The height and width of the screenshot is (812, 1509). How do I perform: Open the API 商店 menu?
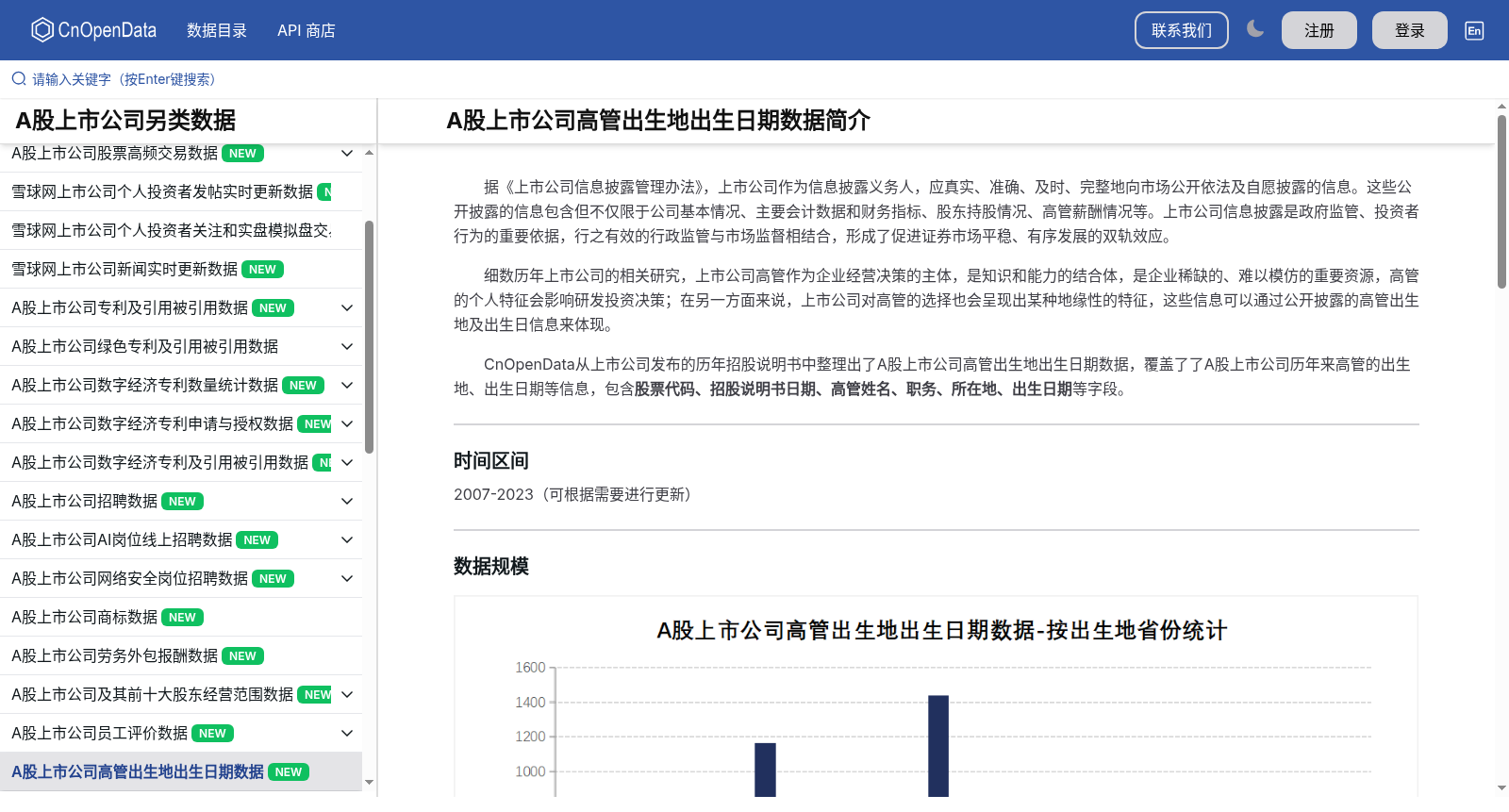(307, 30)
